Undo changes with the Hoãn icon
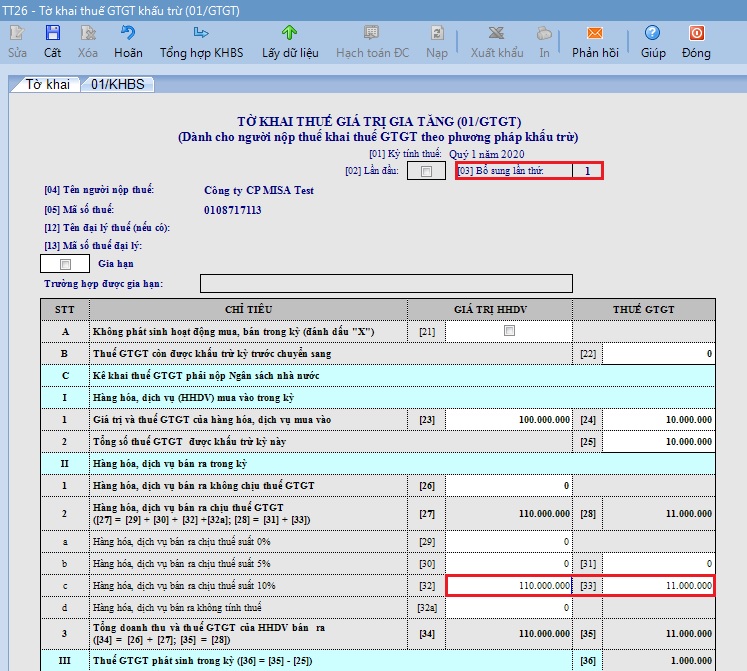Viewport: 747px width, 671px height. tap(128, 33)
